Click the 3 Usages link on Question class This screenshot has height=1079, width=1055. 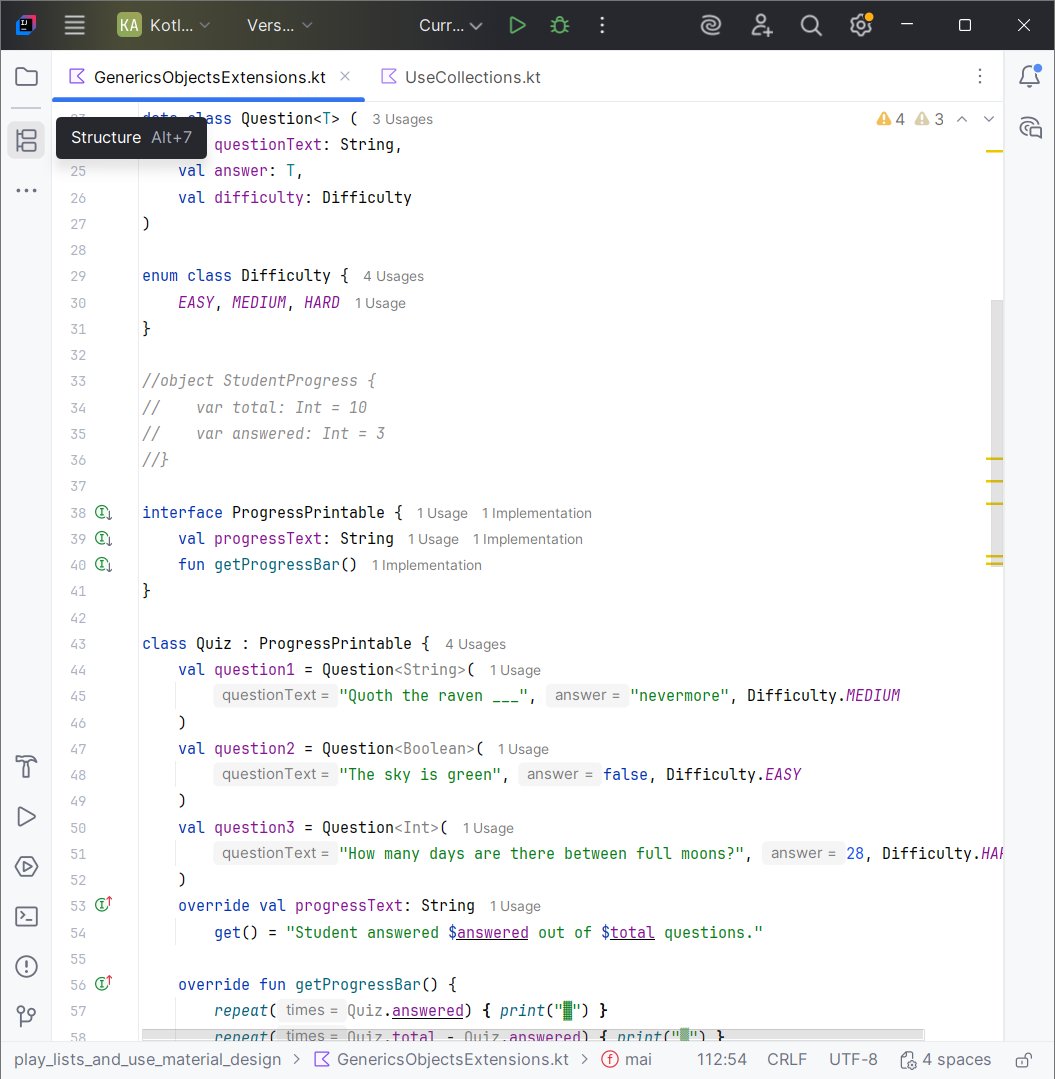point(402,119)
